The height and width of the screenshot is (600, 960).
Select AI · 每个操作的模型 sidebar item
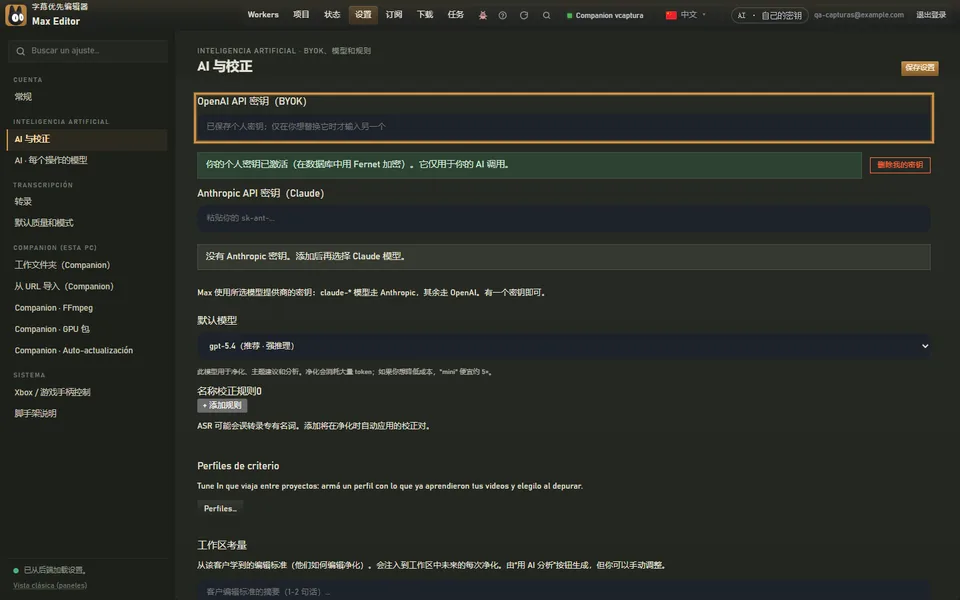coord(87,160)
